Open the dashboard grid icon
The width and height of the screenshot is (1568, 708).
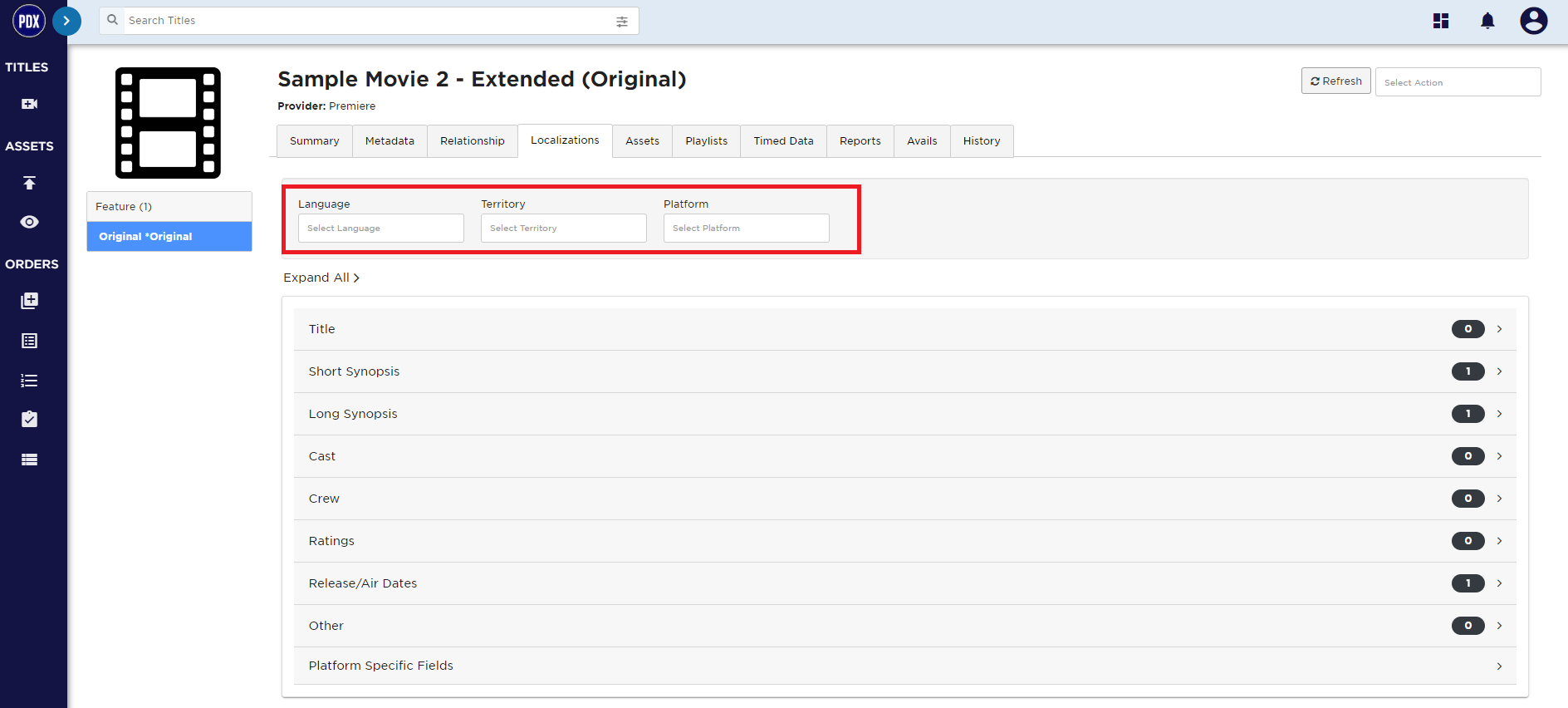coord(1441,21)
